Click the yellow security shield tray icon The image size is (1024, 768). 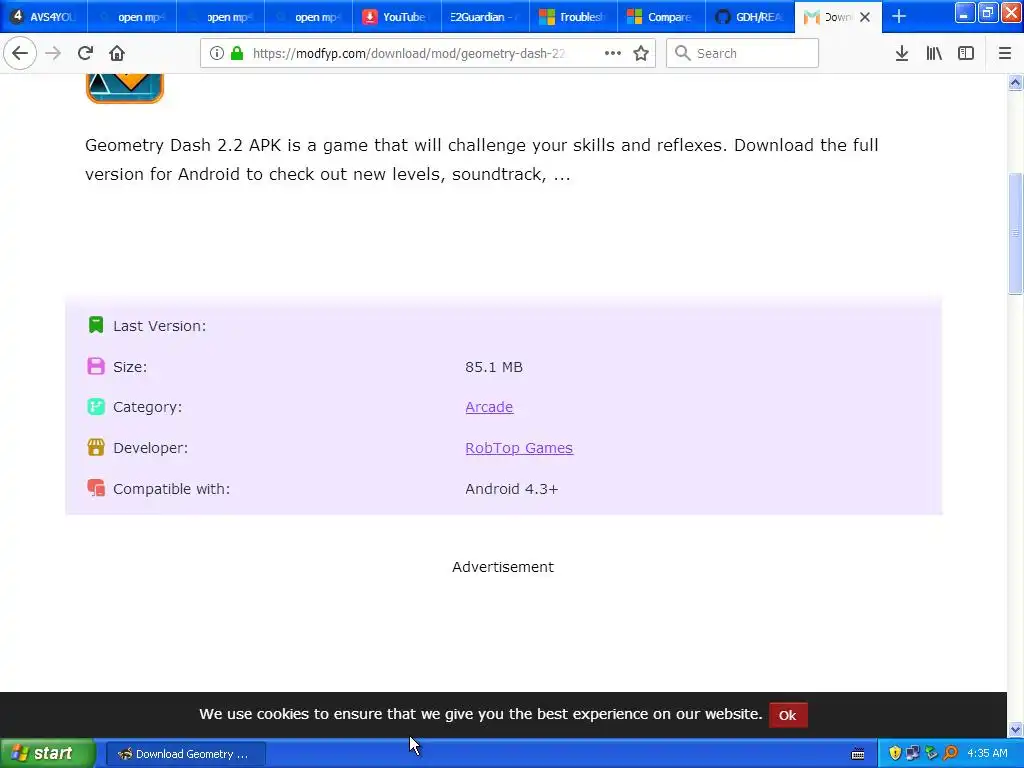(895, 754)
